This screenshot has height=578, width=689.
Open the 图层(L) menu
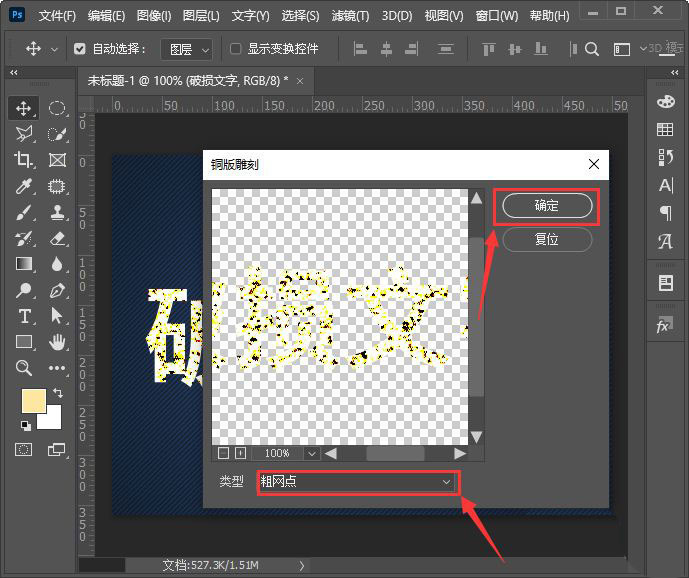[x=201, y=16]
